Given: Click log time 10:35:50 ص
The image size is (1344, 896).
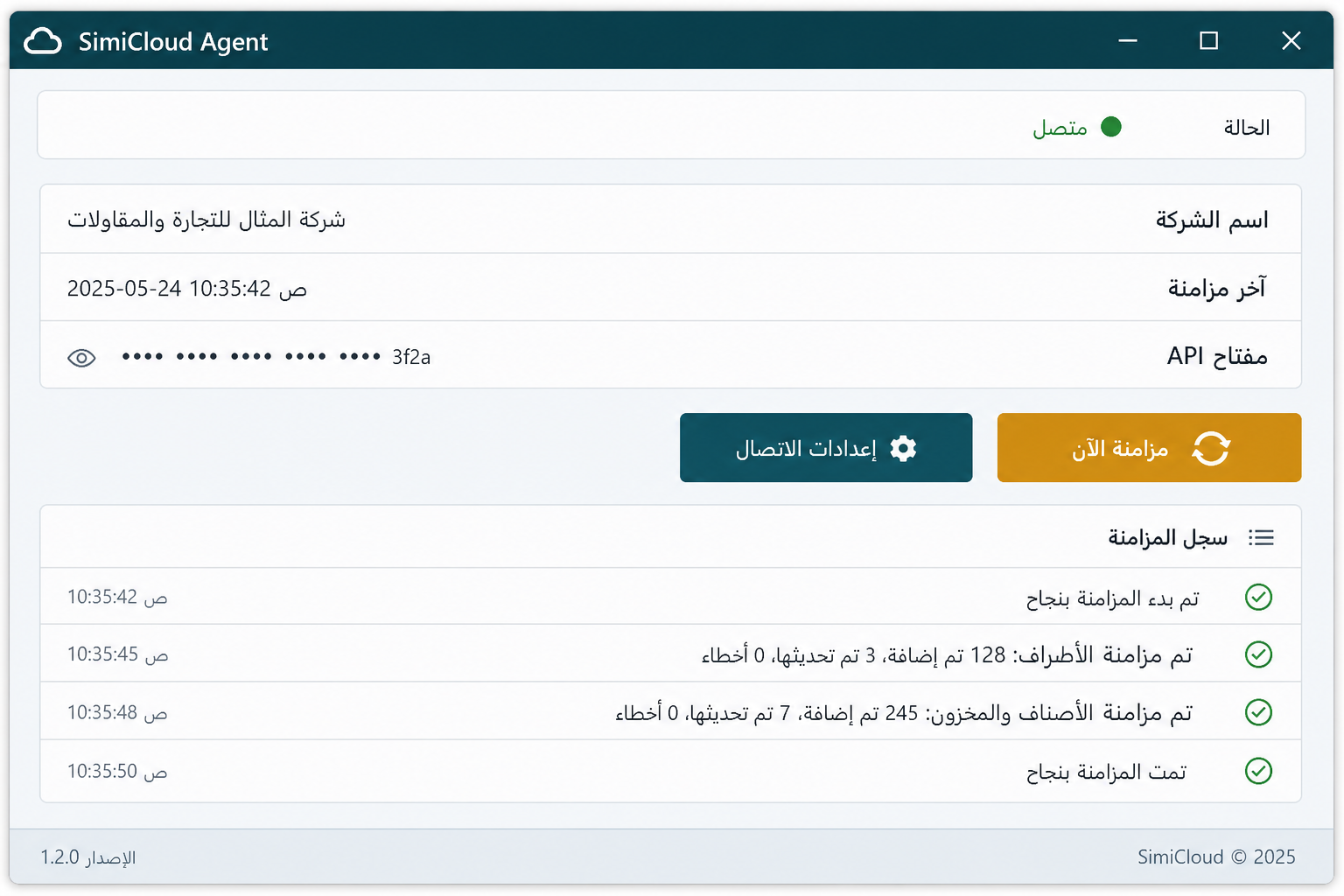Looking at the screenshot, I should [x=117, y=772].
